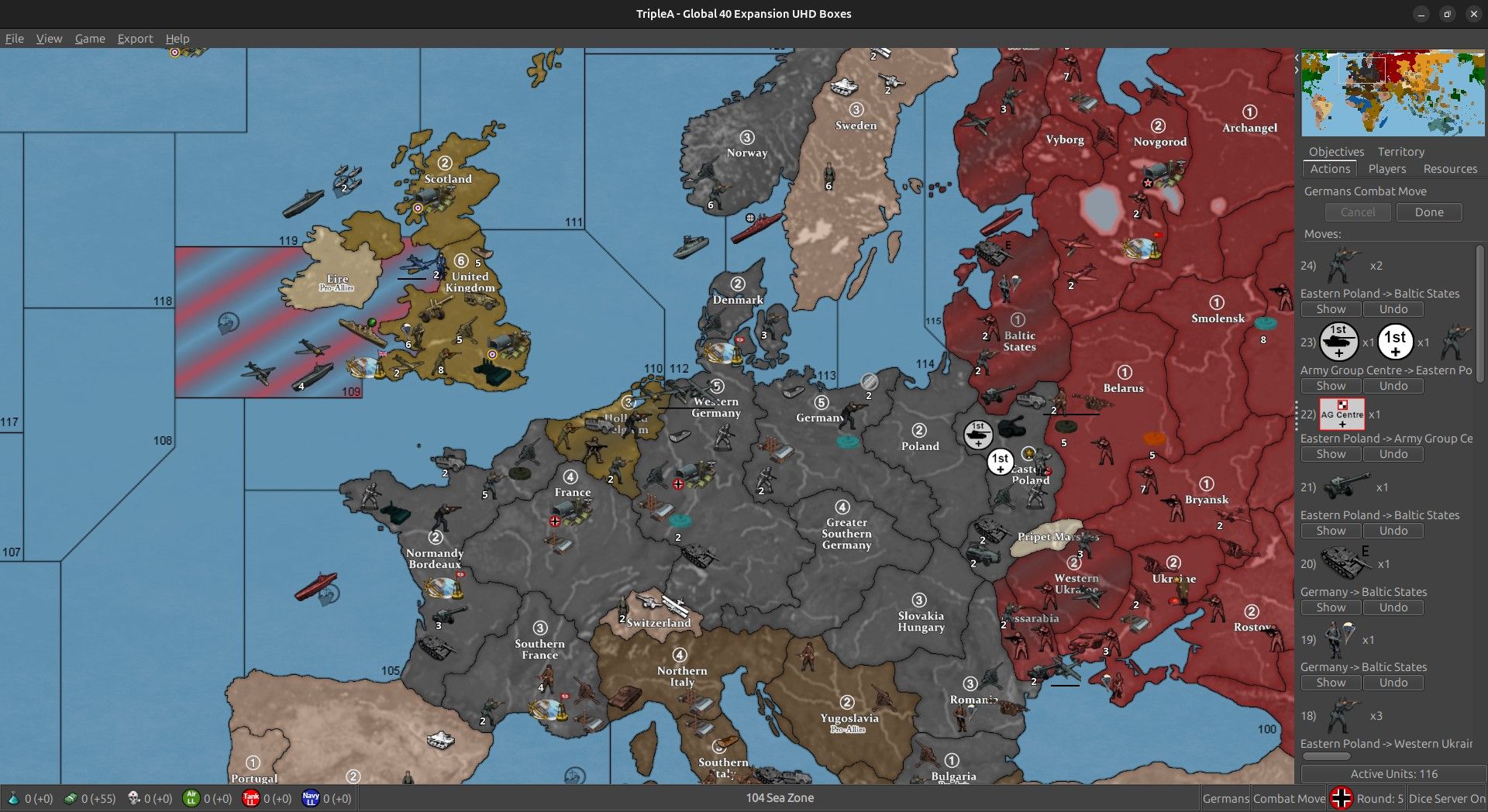
Task: Switch to the Resources tab
Action: tap(1450, 169)
